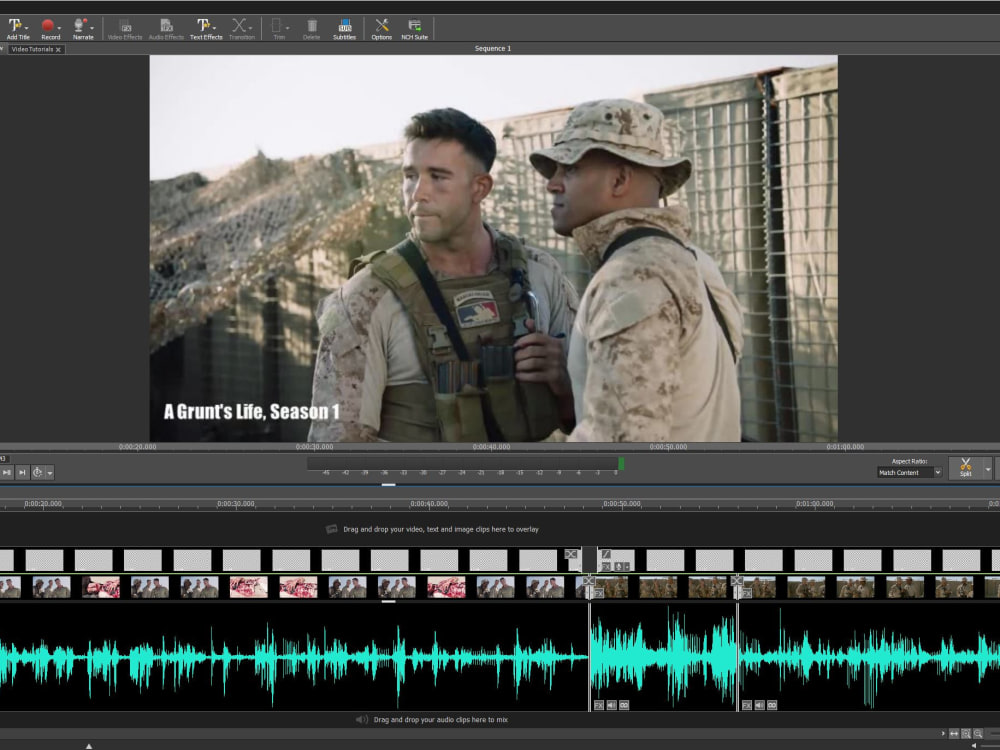1000x750 pixels.
Task: Open the Options wrench tool
Action: 382,29
